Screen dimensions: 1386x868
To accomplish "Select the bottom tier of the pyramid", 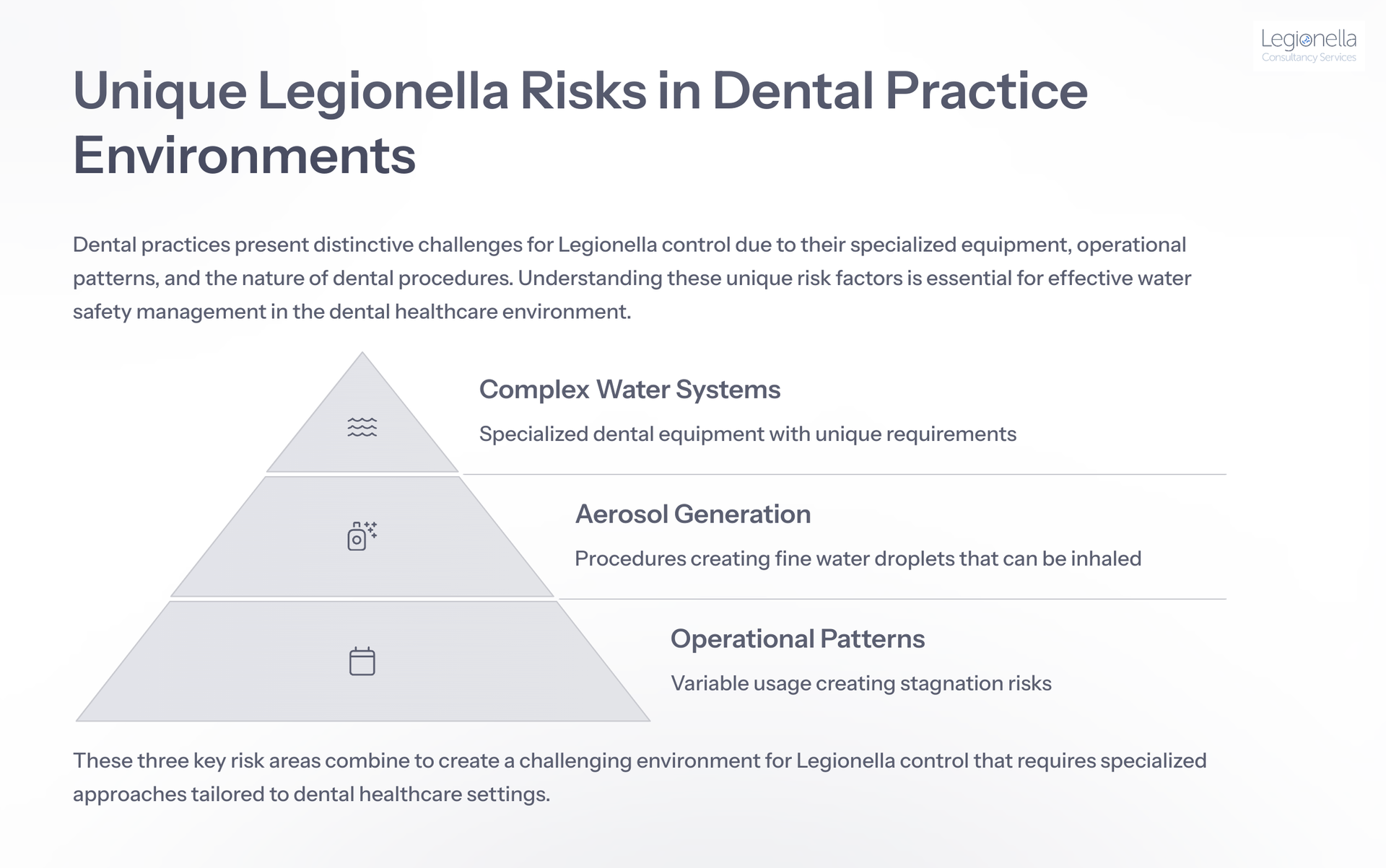I will pos(362,661).
